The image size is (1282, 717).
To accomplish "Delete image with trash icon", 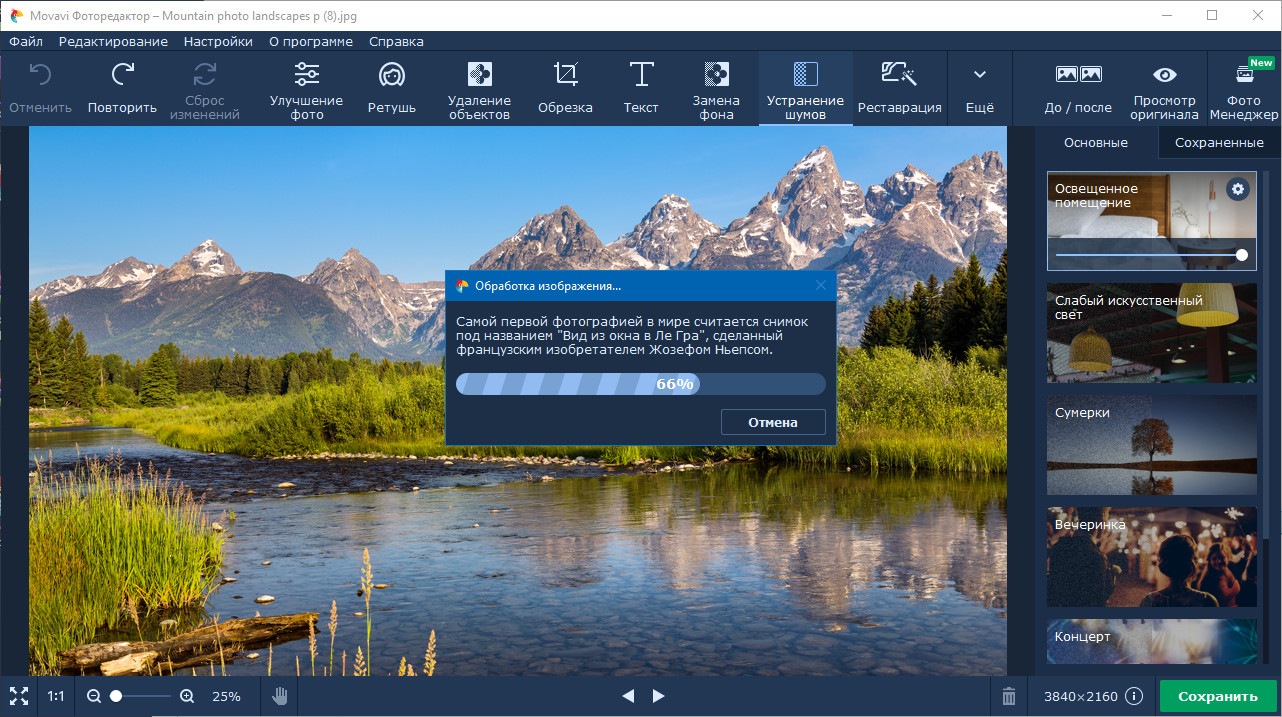I will [x=1009, y=696].
